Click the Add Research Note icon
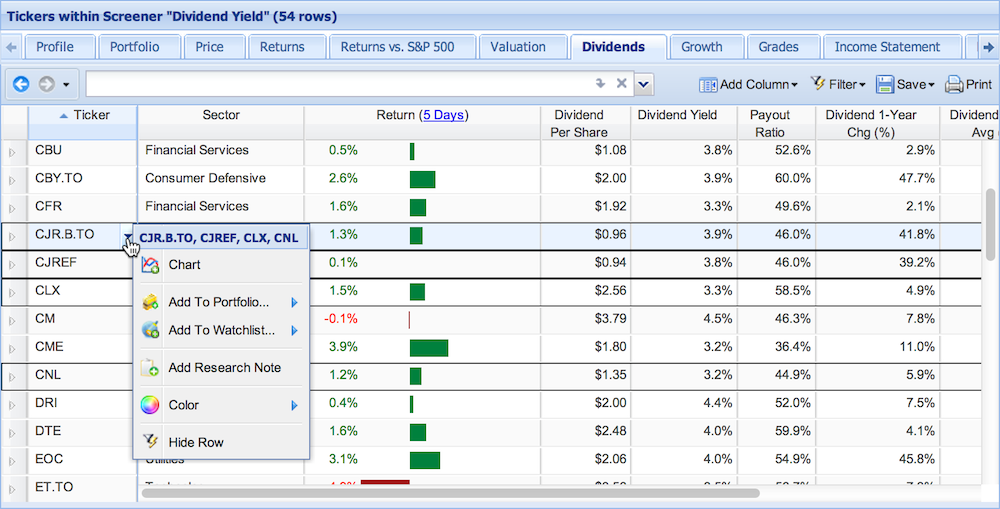Screen dimensions: 1000x509 (x=150, y=368)
